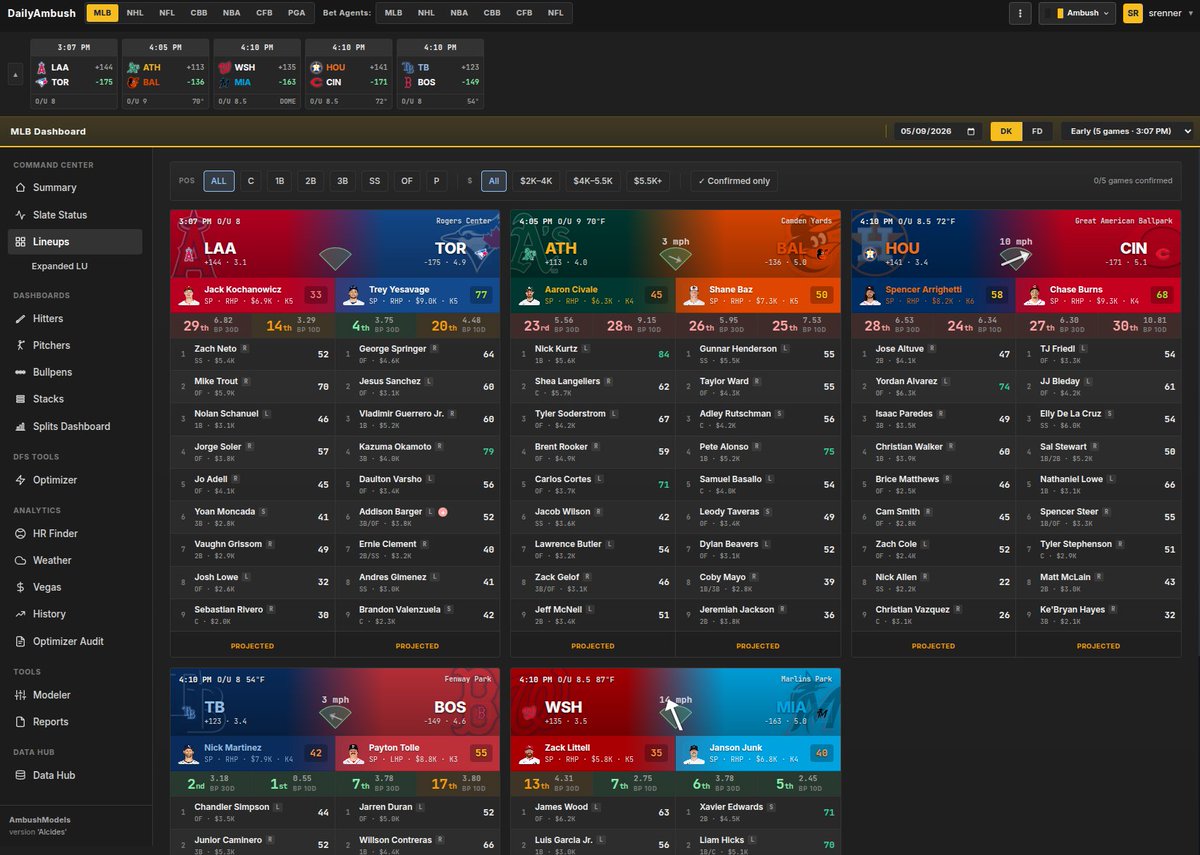Open Expanded LU sub-item
The width and height of the screenshot is (1200, 855).
click(60, 267)
